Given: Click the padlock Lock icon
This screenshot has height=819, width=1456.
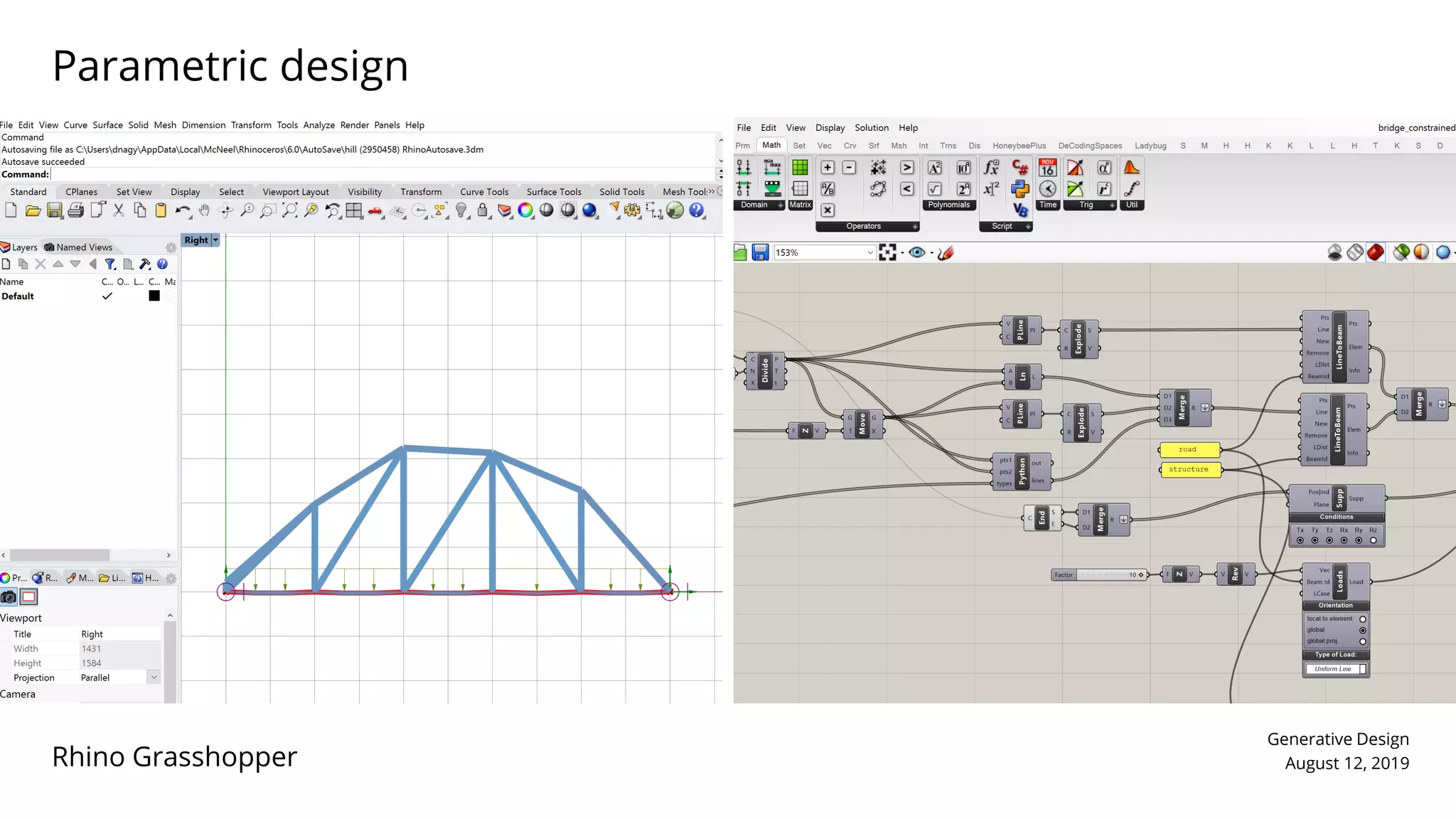Looking at the screenshot, I should tap(483, 210).
